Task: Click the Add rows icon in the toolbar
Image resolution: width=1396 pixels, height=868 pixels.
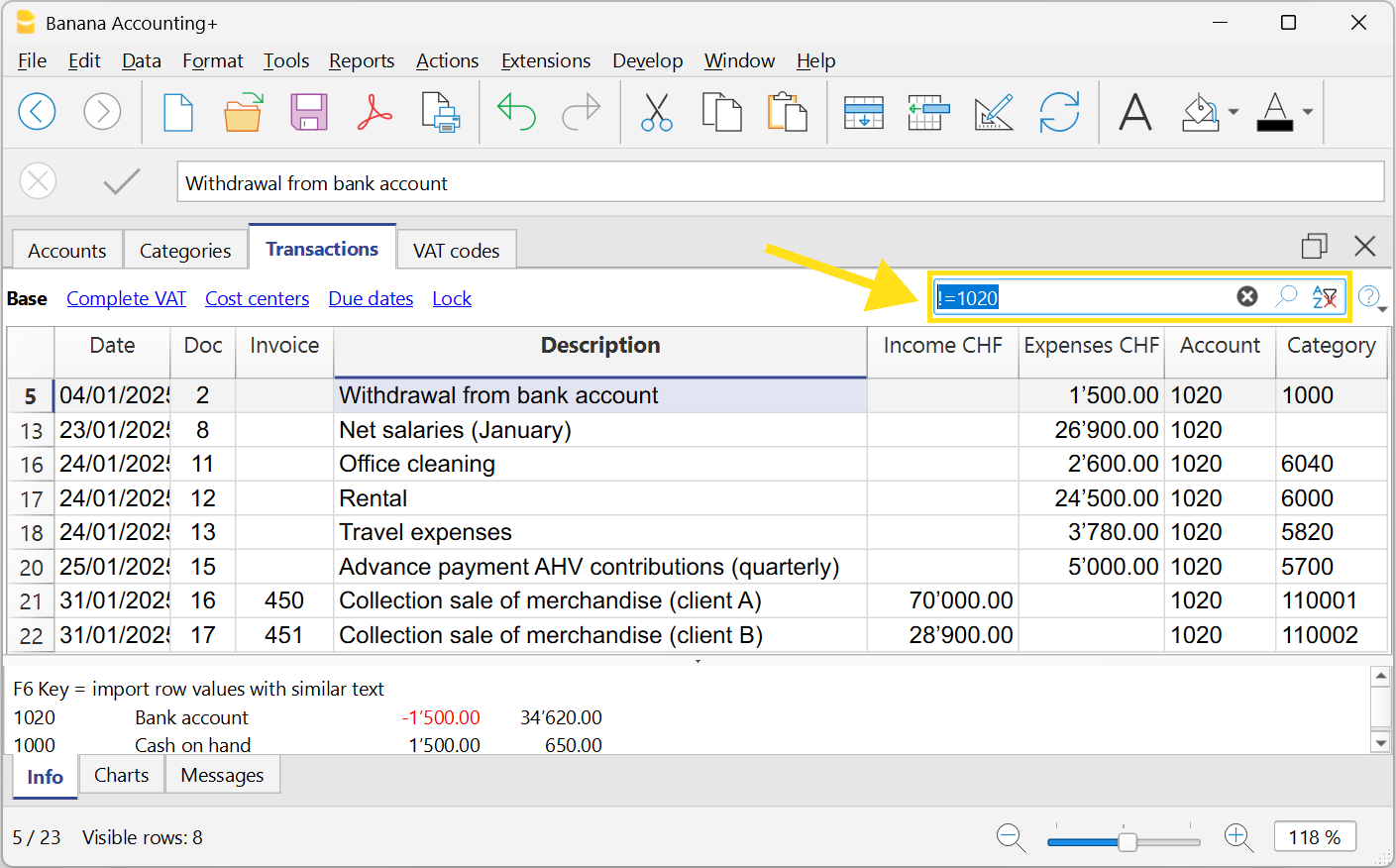Action: pyautogui.click(x=863, y=112)
